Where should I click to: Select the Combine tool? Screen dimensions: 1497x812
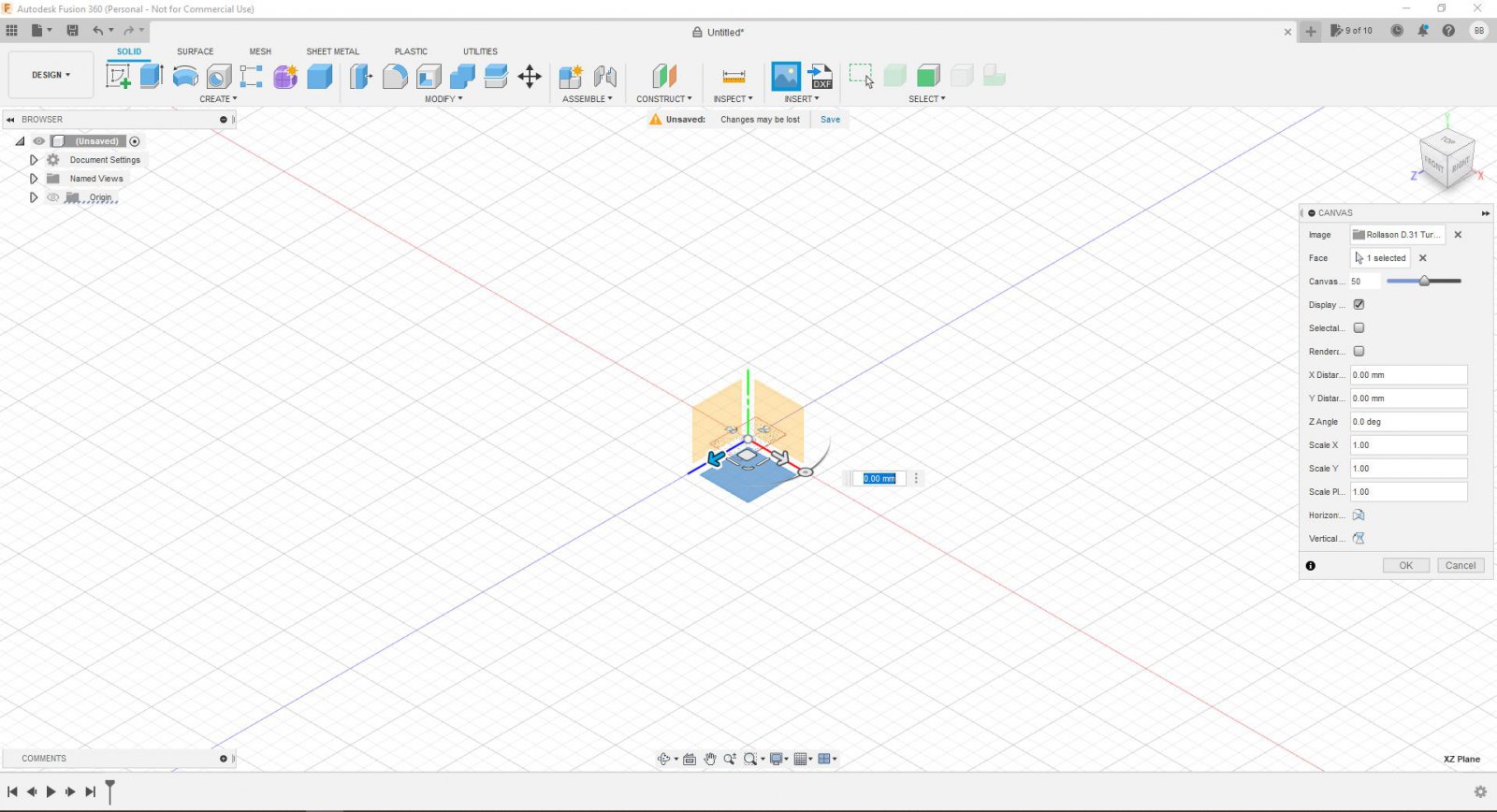(462, 76)
